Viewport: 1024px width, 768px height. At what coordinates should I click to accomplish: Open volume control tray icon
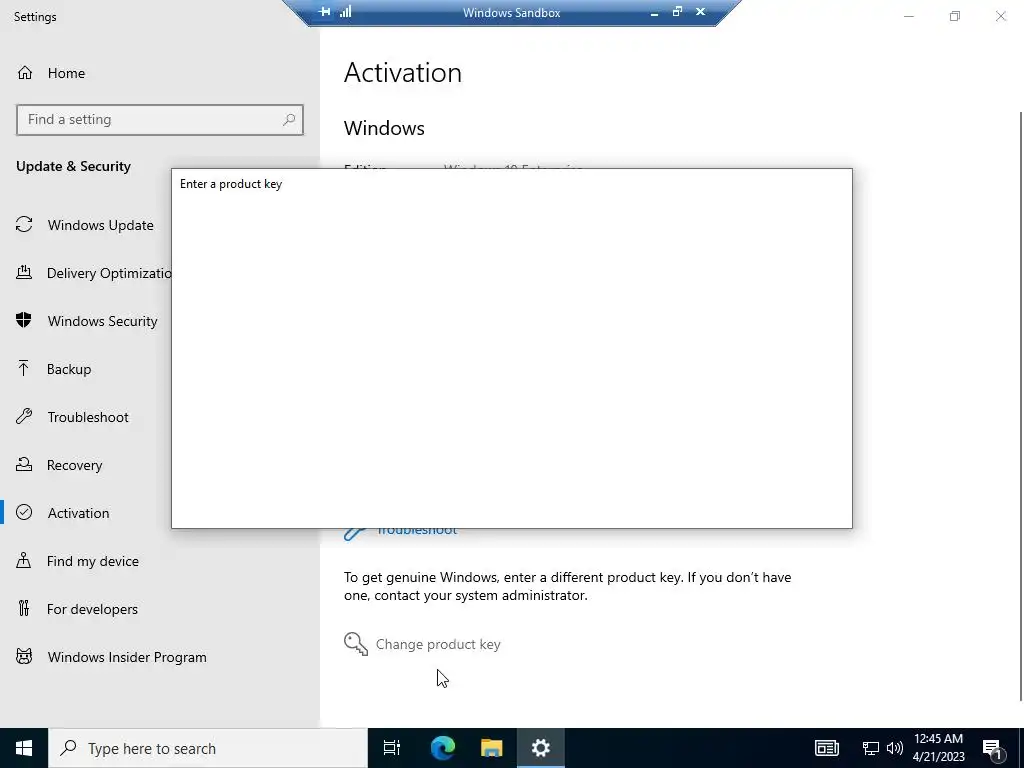tap(895, 748)
